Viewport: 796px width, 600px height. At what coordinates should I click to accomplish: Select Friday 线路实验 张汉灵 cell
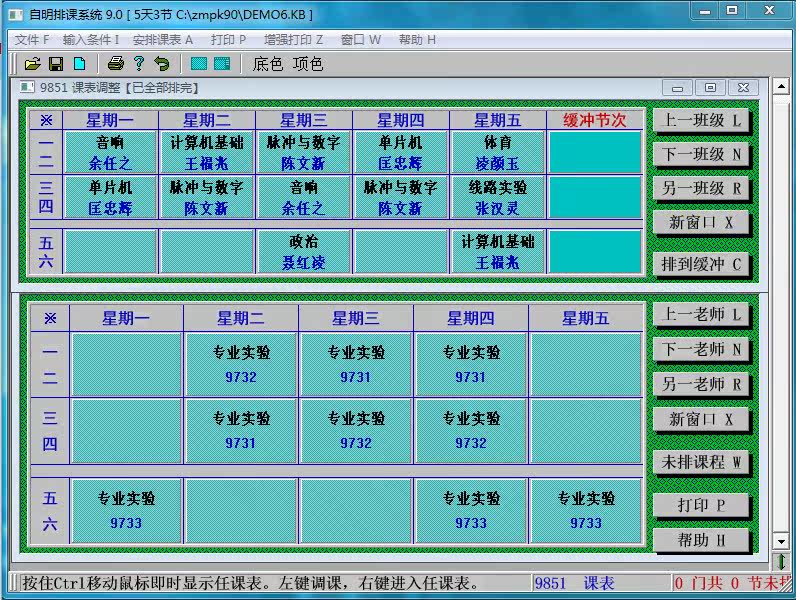point(498,197)
